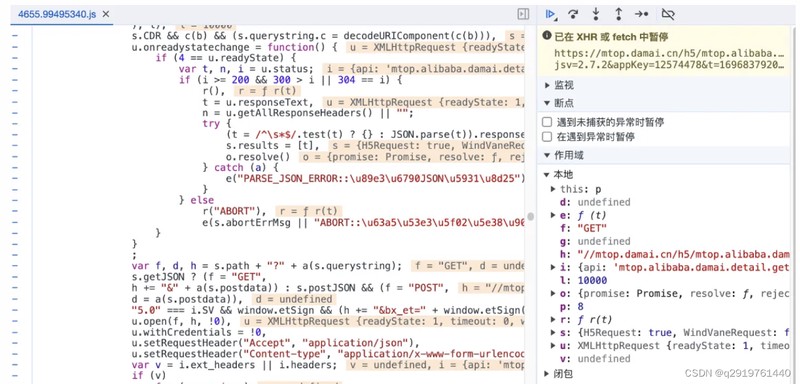Step out of current function
This screenshot has height=384, width=800.
618,14
